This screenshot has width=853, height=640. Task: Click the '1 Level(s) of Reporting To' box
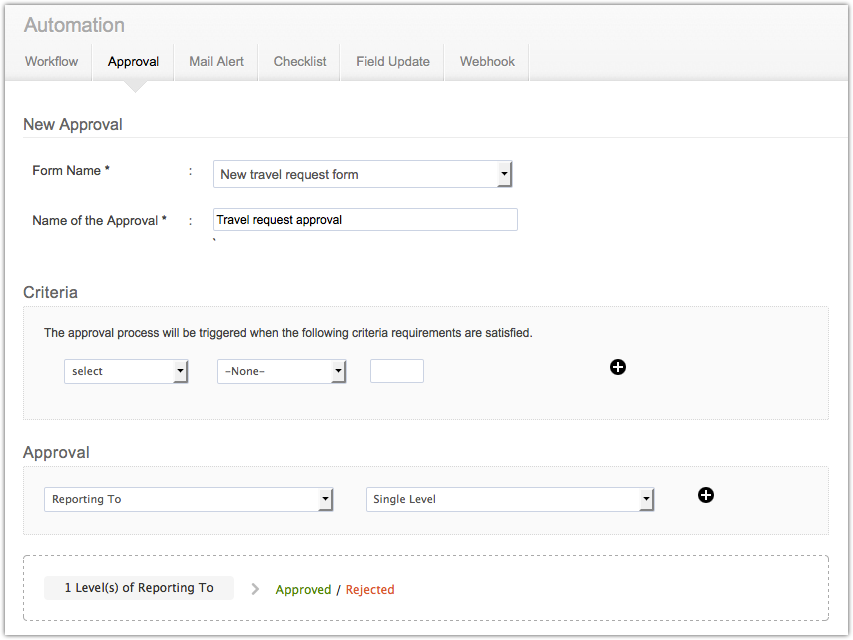[139, 588]
